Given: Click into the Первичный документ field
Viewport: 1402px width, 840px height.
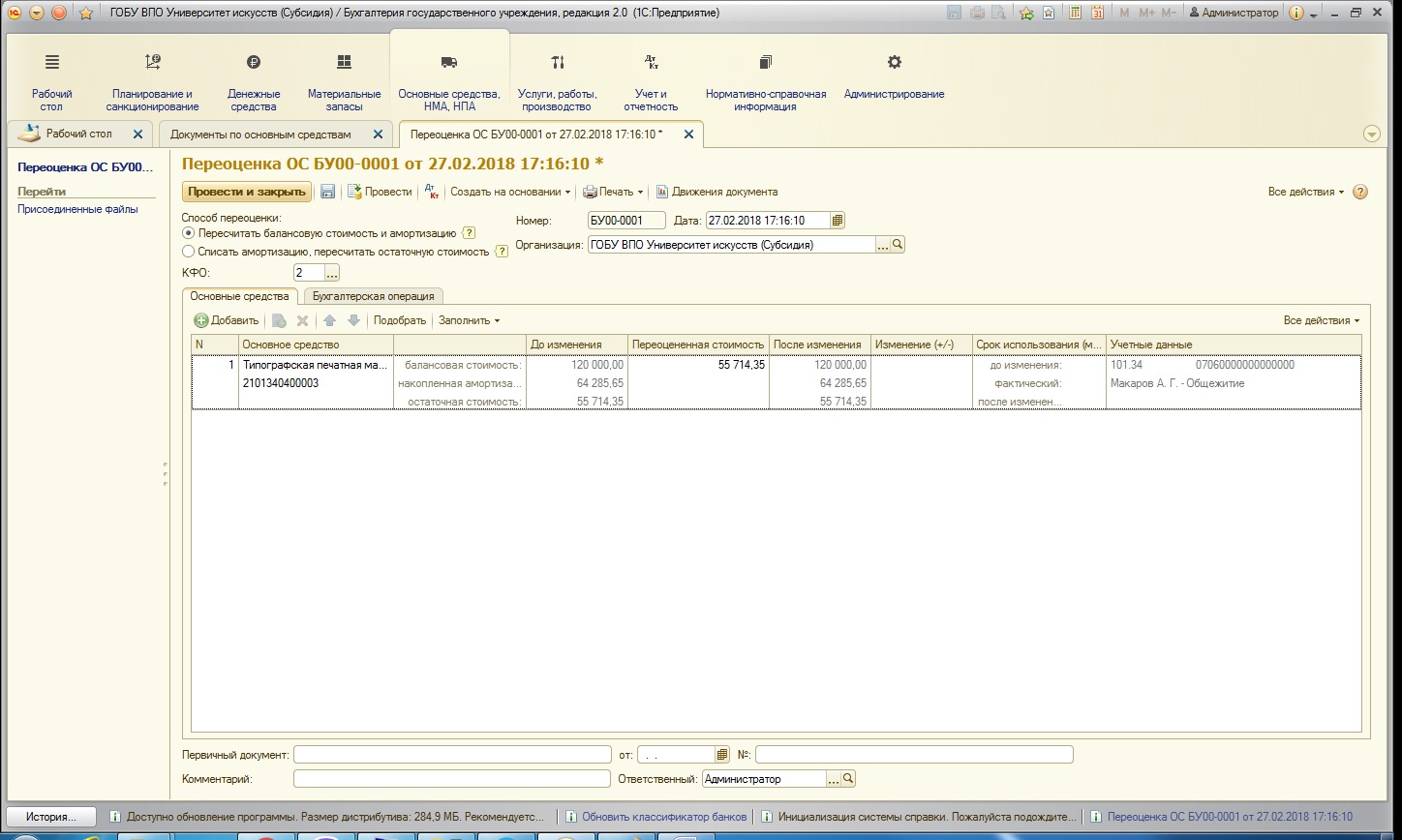Looking at the screenshot, I should click(x=452, y=754).
